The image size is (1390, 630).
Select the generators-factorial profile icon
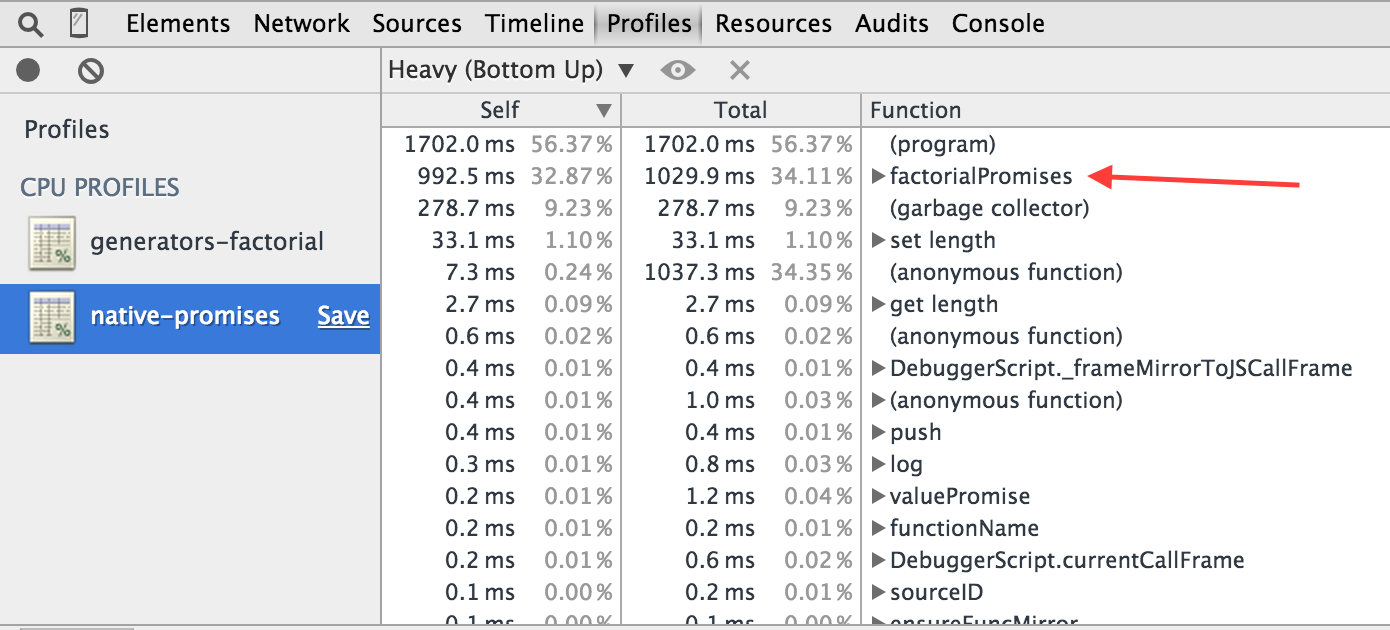[52, 242]
